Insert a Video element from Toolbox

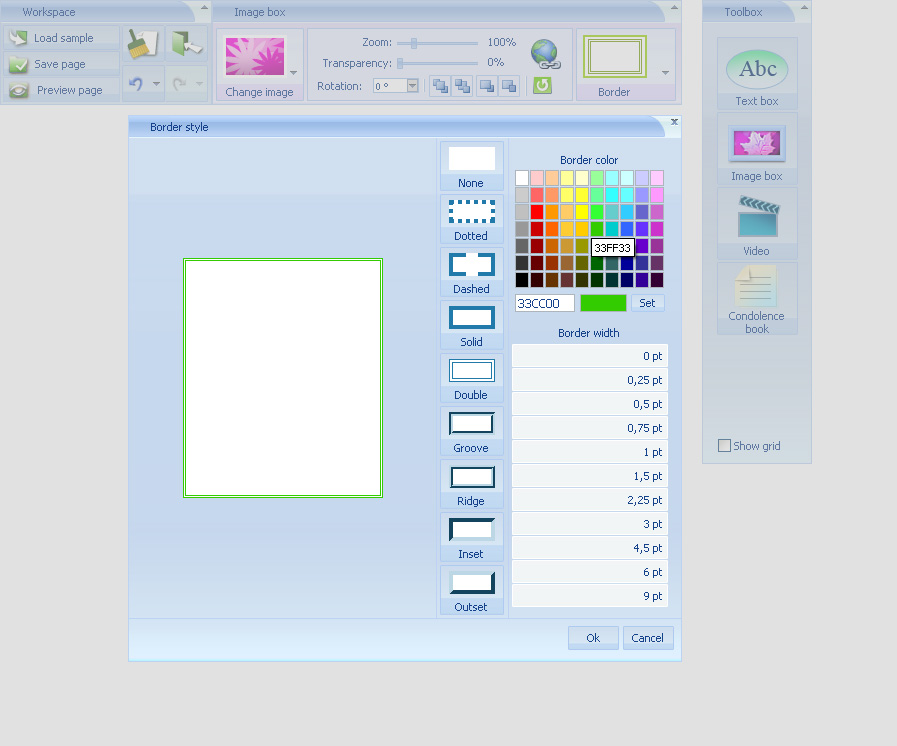click(757, 224)
